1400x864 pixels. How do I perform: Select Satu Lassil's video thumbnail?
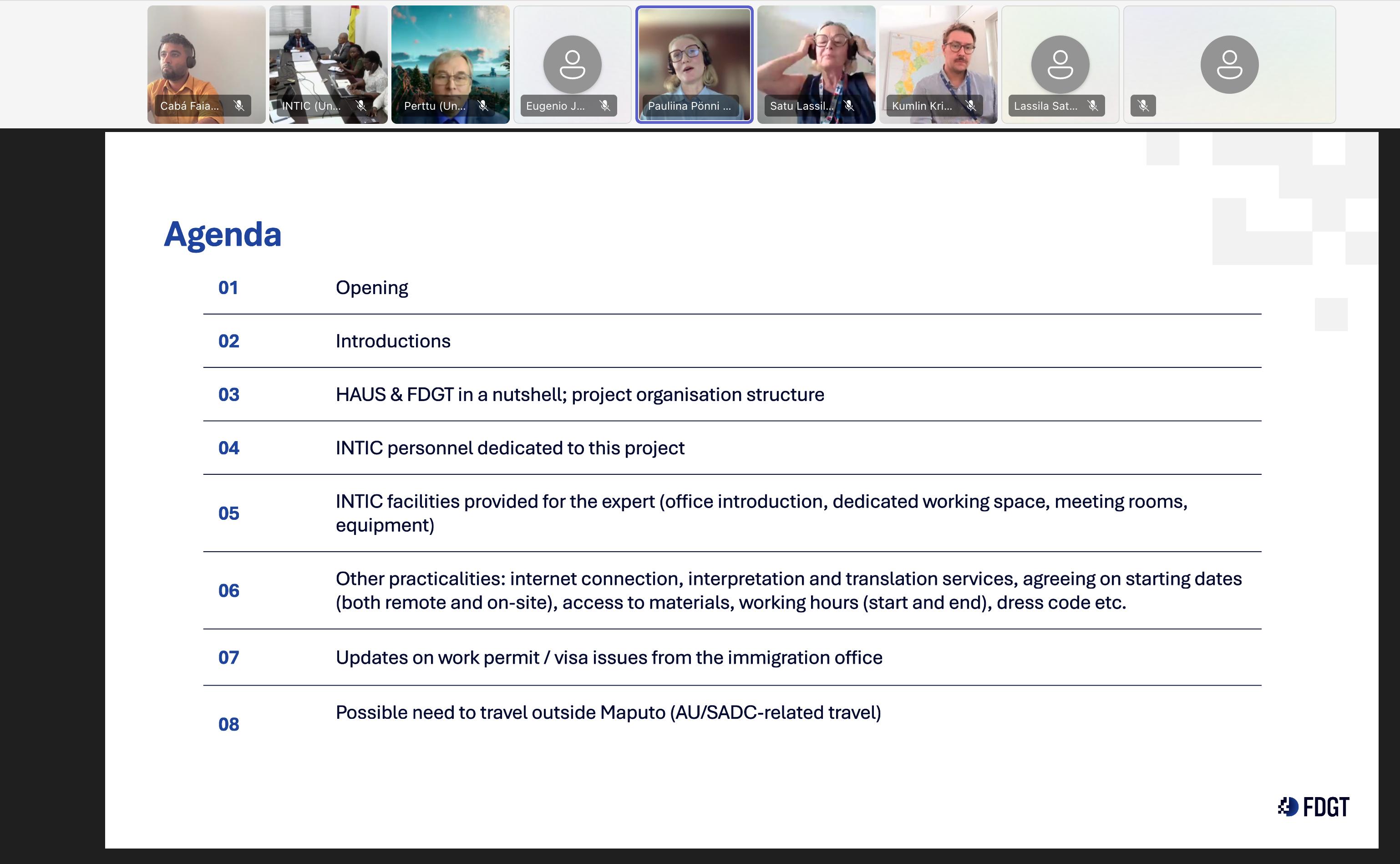coord(816,57)
